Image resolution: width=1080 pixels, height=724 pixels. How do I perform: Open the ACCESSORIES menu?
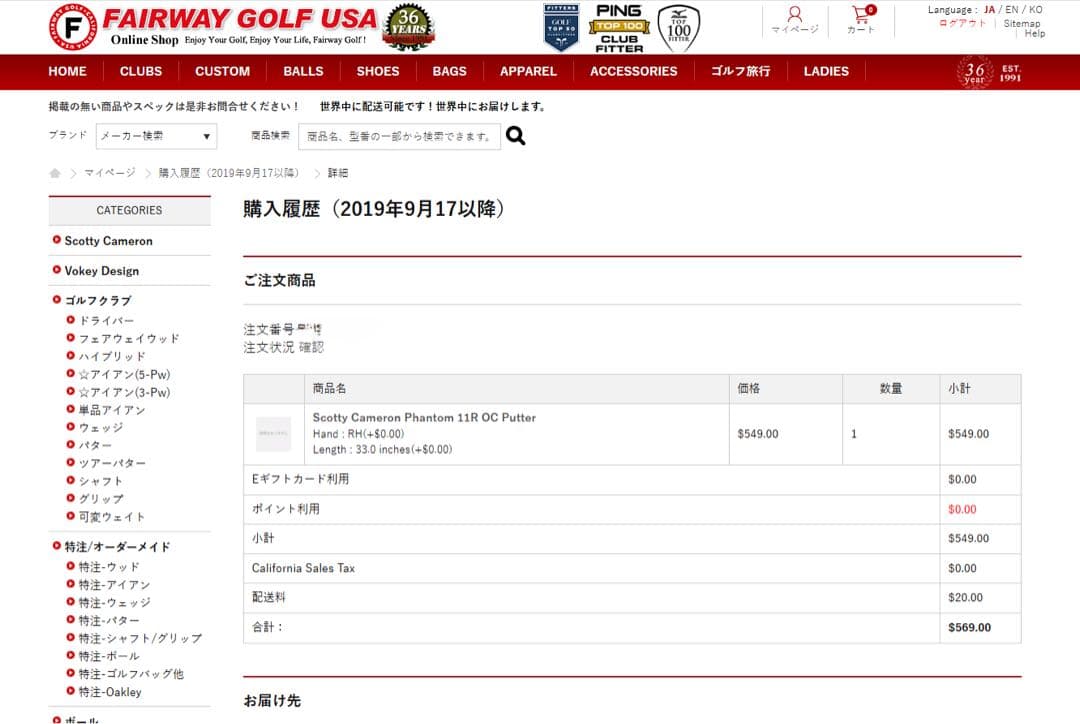634,71
